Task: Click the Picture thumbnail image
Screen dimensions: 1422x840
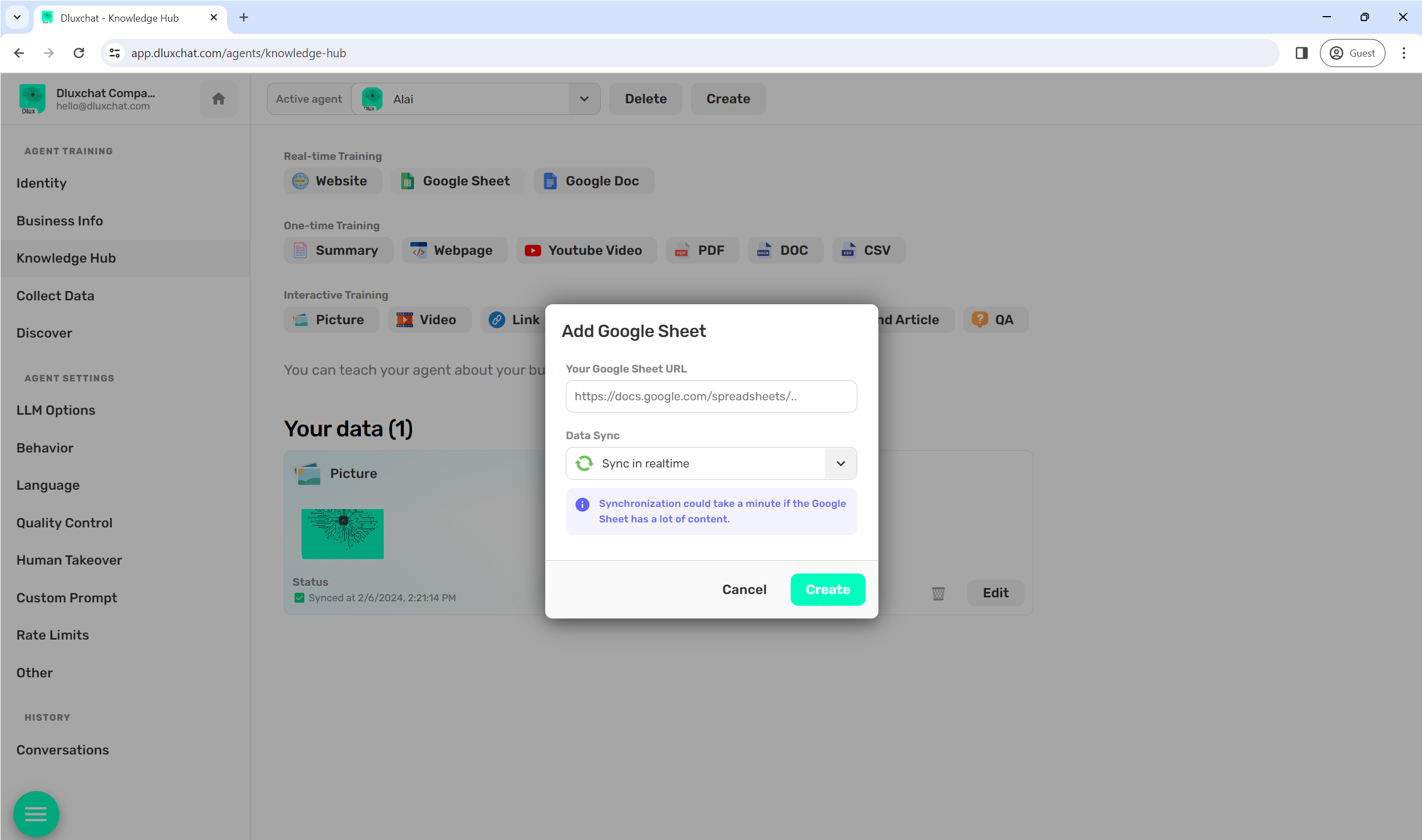Action: (x=342, y=533)
